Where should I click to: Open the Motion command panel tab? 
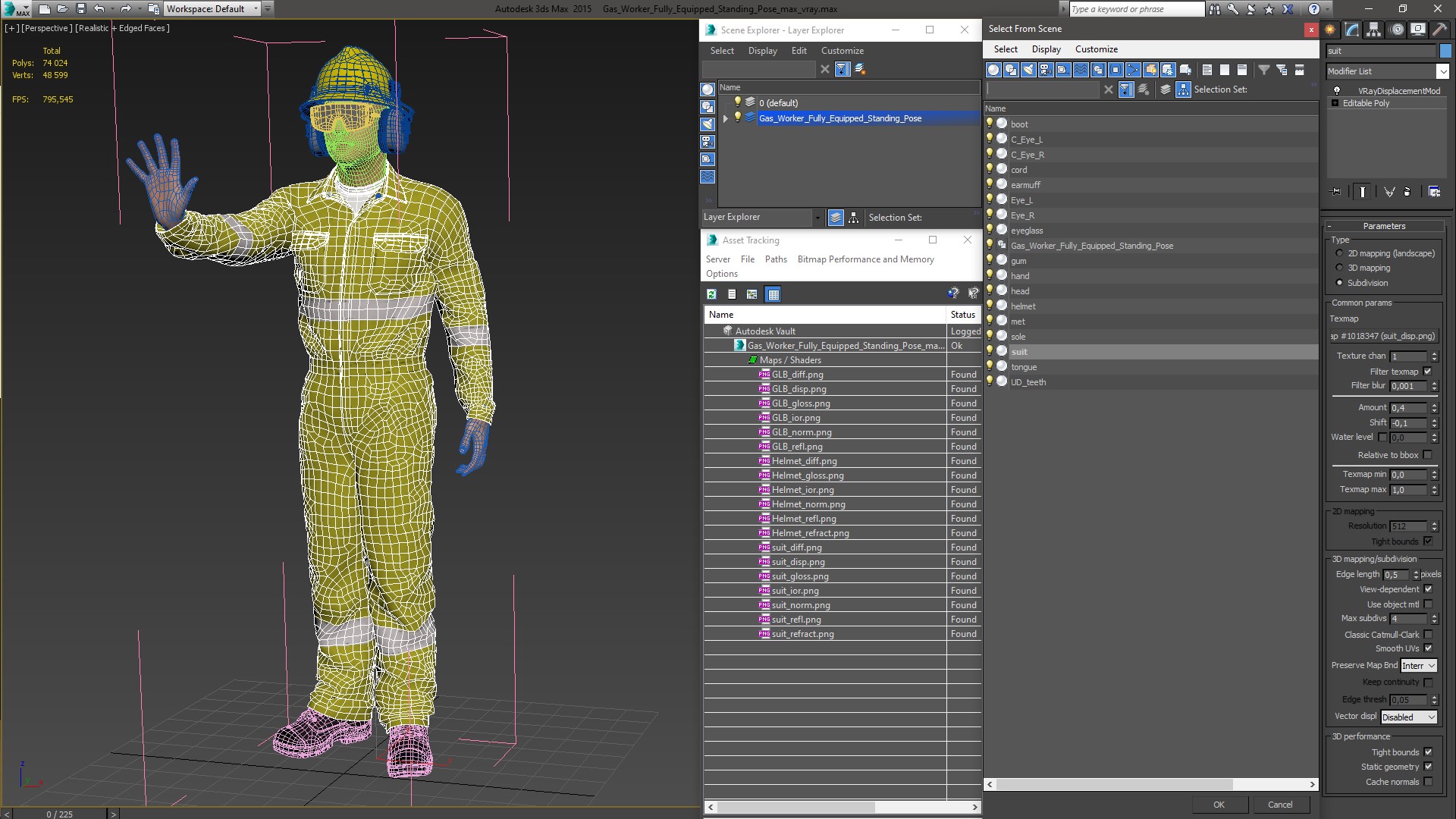click(x=1396, y=30)
